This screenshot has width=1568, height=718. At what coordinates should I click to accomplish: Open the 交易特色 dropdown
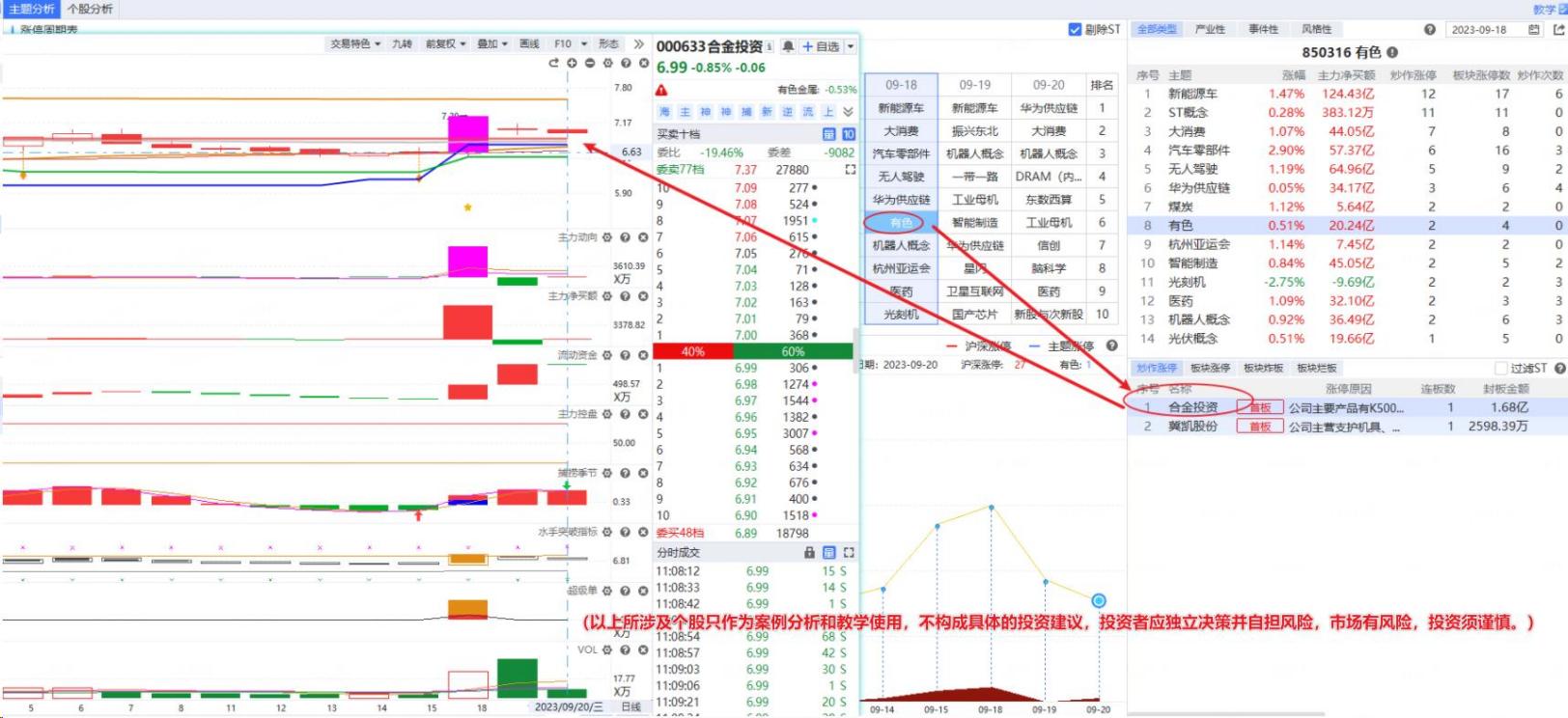355,44
